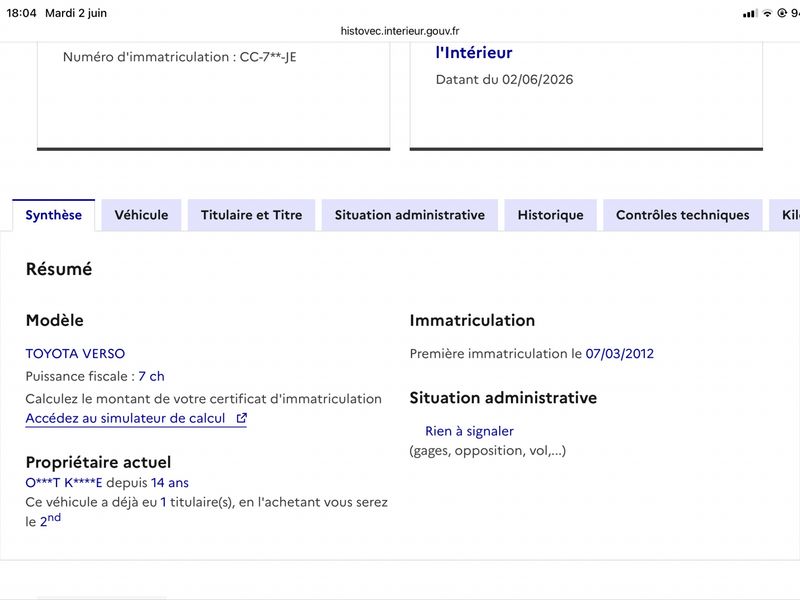The image size is (800, 600).
Task: Switch to the Véhicule tab
Action: pyautogui.click(x=141, y=215)
